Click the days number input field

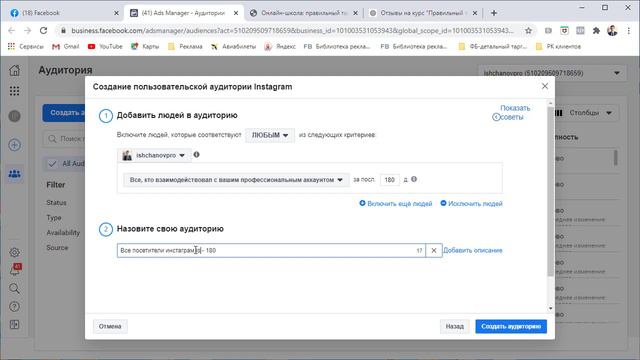point(389,180)
